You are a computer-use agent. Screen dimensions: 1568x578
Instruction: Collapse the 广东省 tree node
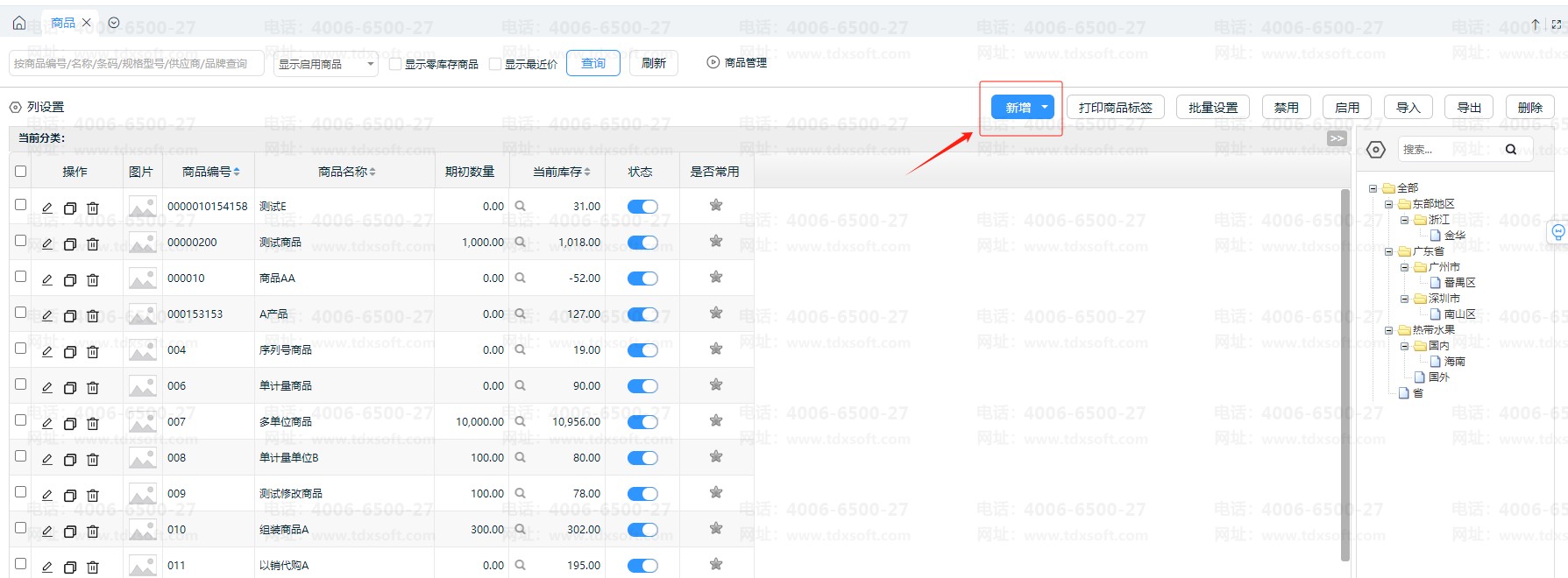tap(1388, 251)
